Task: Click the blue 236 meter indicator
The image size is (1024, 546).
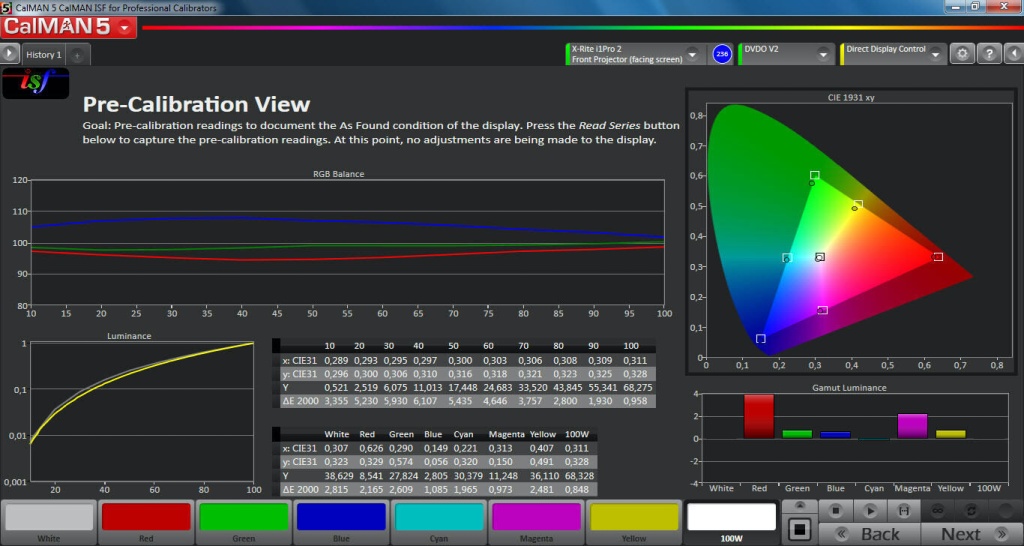Action: click(x=722, y=54)
